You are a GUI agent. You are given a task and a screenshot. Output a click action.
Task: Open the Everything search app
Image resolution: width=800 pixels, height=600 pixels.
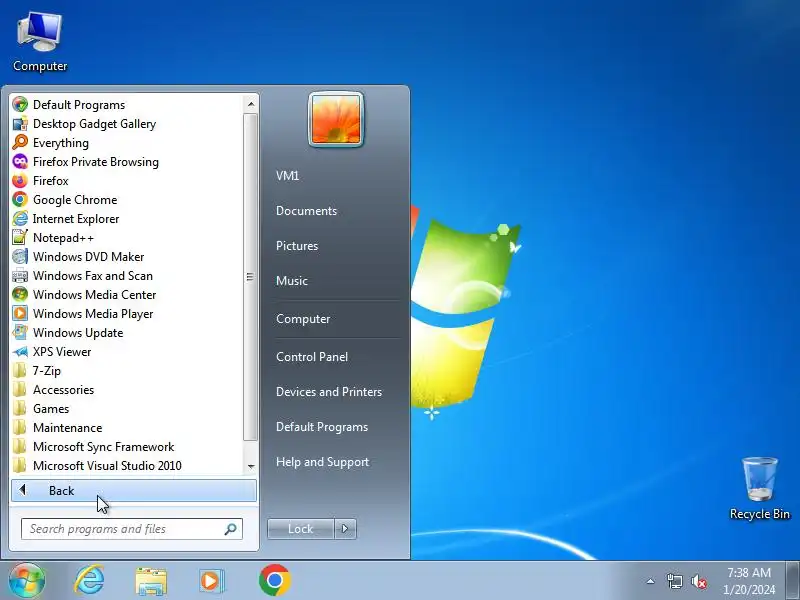pyautogui.click(x=51, y=142)
